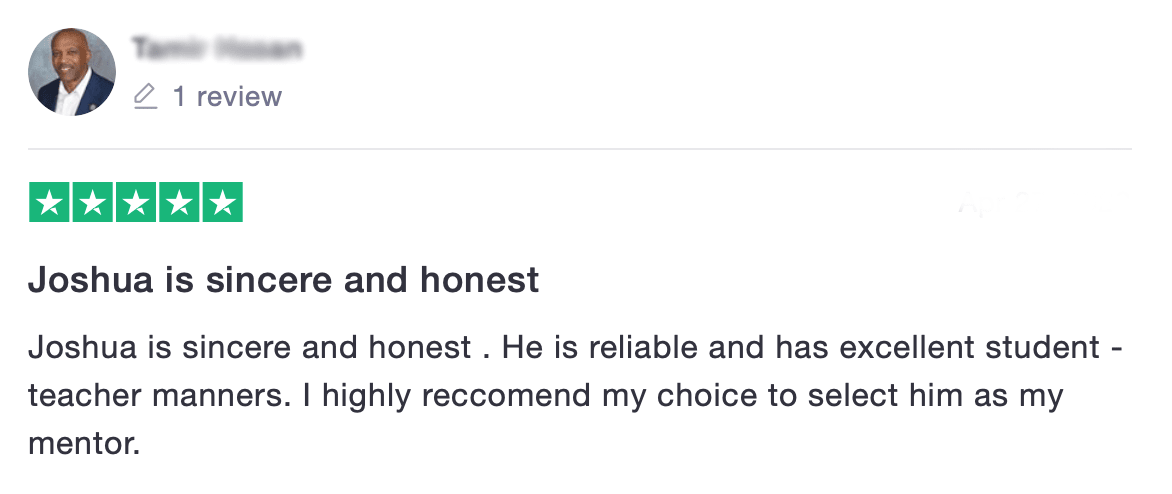Select the fourth green rating star
The image size is (1172, 494).
(x=179, y=202)
